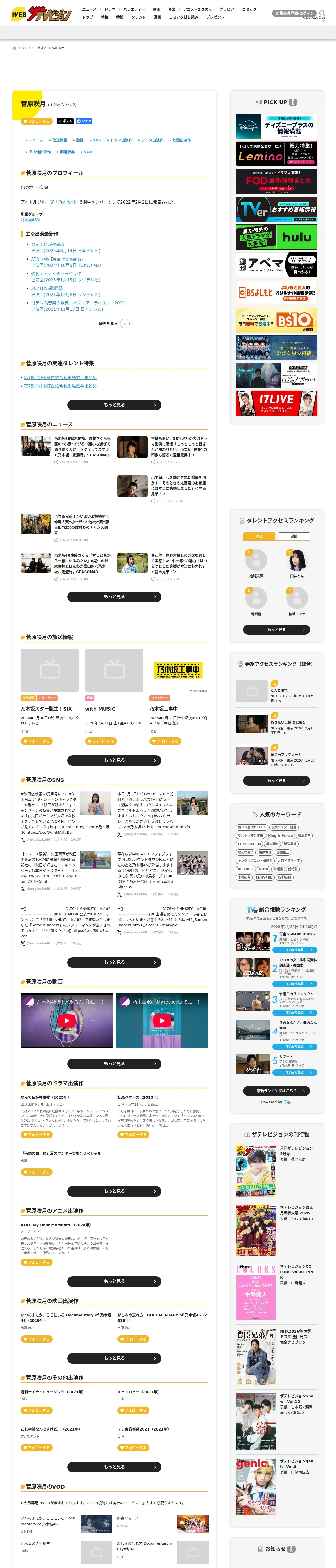336x1568 pixels.
Task: Click もっと見る in タレントアクセスランキング
Action: [276, 629]
